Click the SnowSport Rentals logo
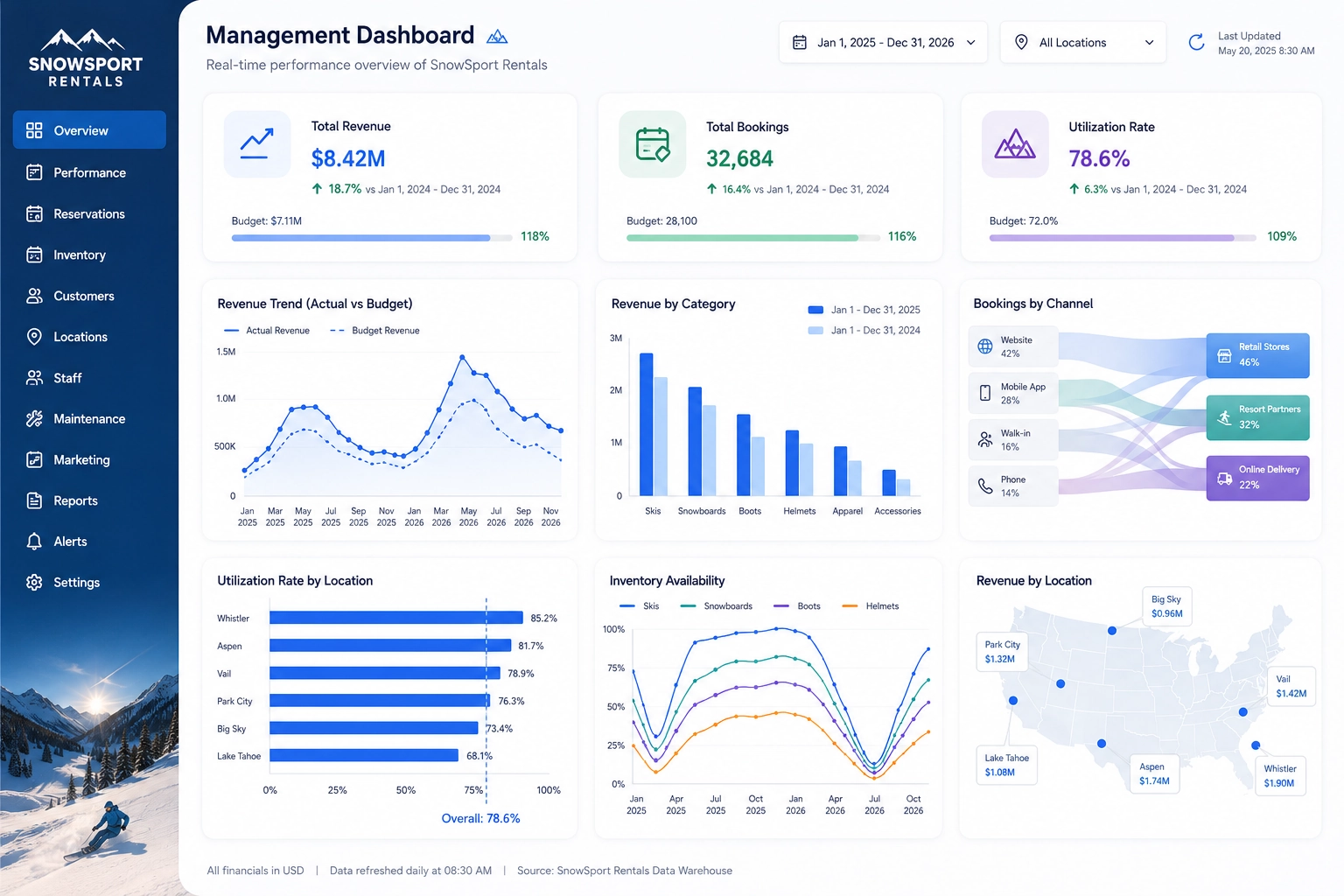Screen dimensions: 1344x896 (x=86, y=58)
